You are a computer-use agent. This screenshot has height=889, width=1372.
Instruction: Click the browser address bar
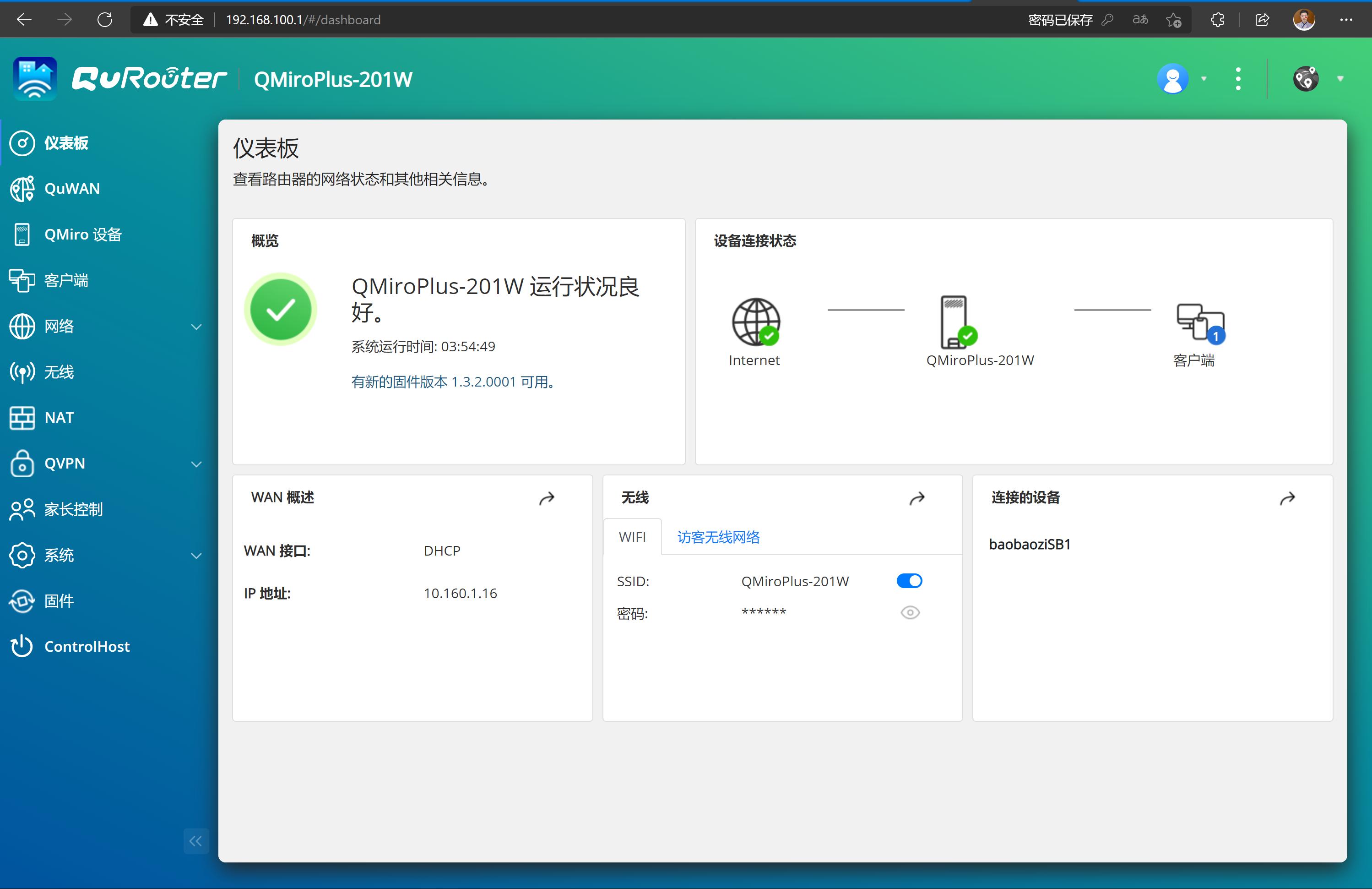[303, 19]
